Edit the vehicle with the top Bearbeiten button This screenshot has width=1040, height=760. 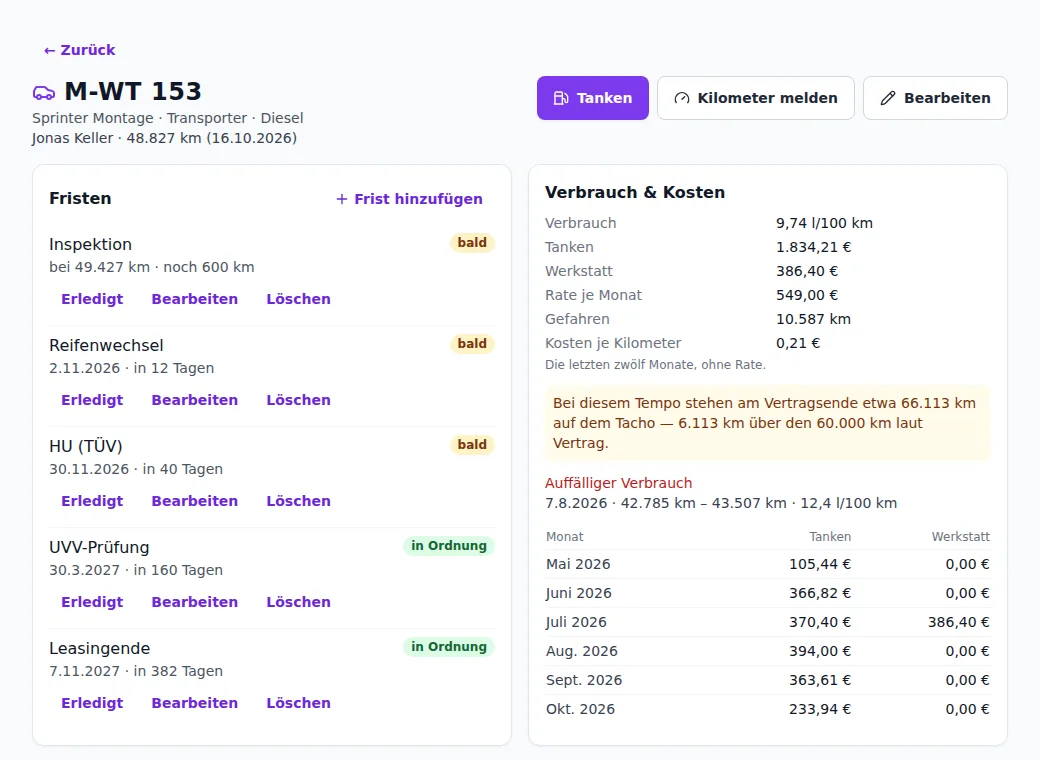(935, 98)
